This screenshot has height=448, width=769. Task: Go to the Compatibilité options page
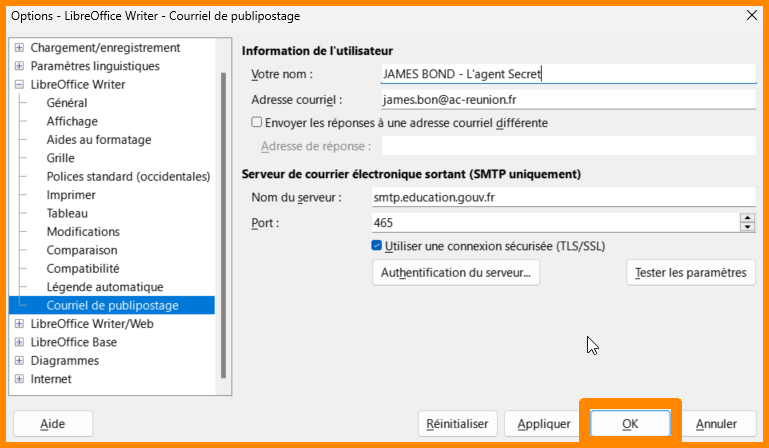coord(83,269)
